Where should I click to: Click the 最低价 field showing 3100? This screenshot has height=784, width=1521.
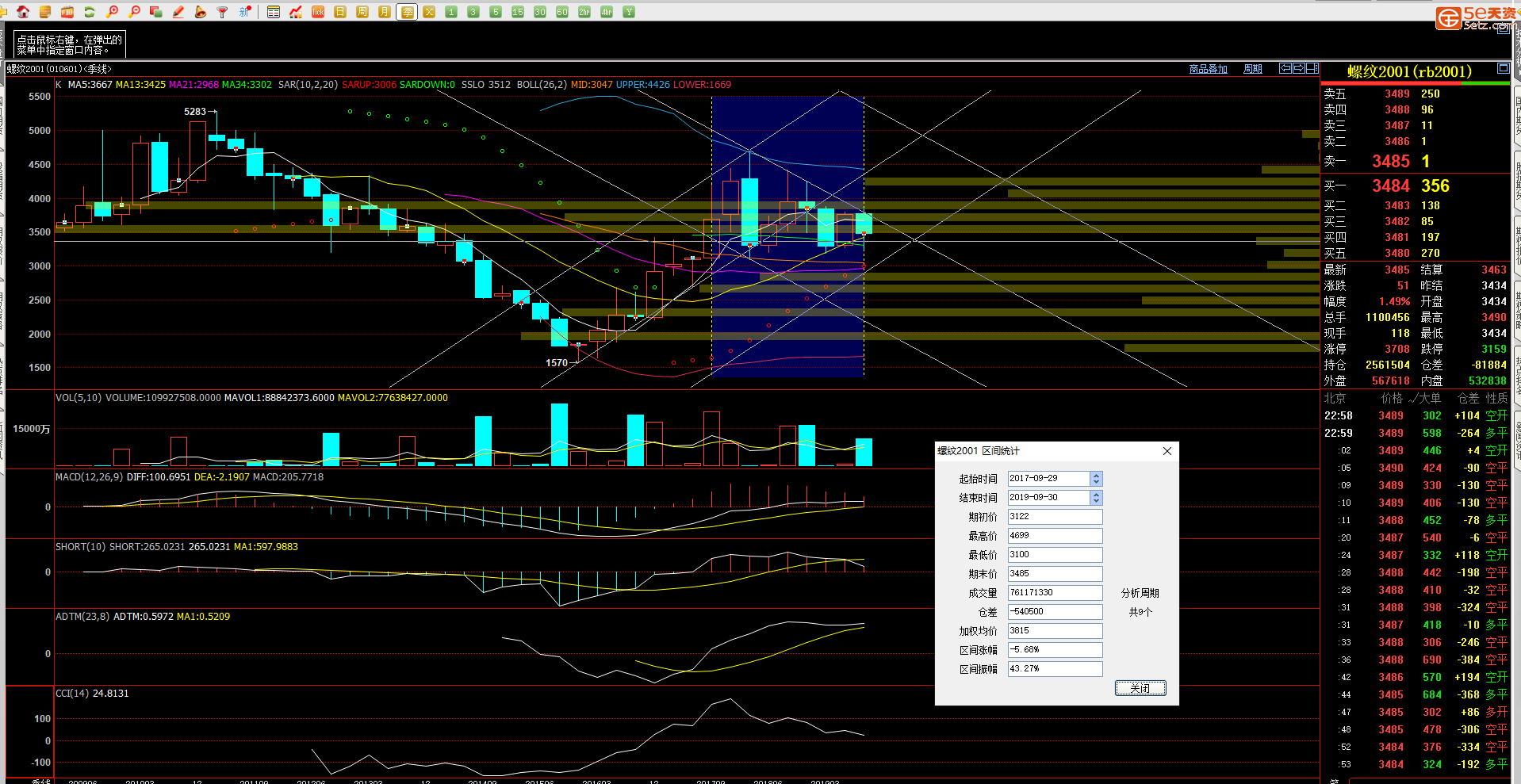click(x=1055, y=555)
